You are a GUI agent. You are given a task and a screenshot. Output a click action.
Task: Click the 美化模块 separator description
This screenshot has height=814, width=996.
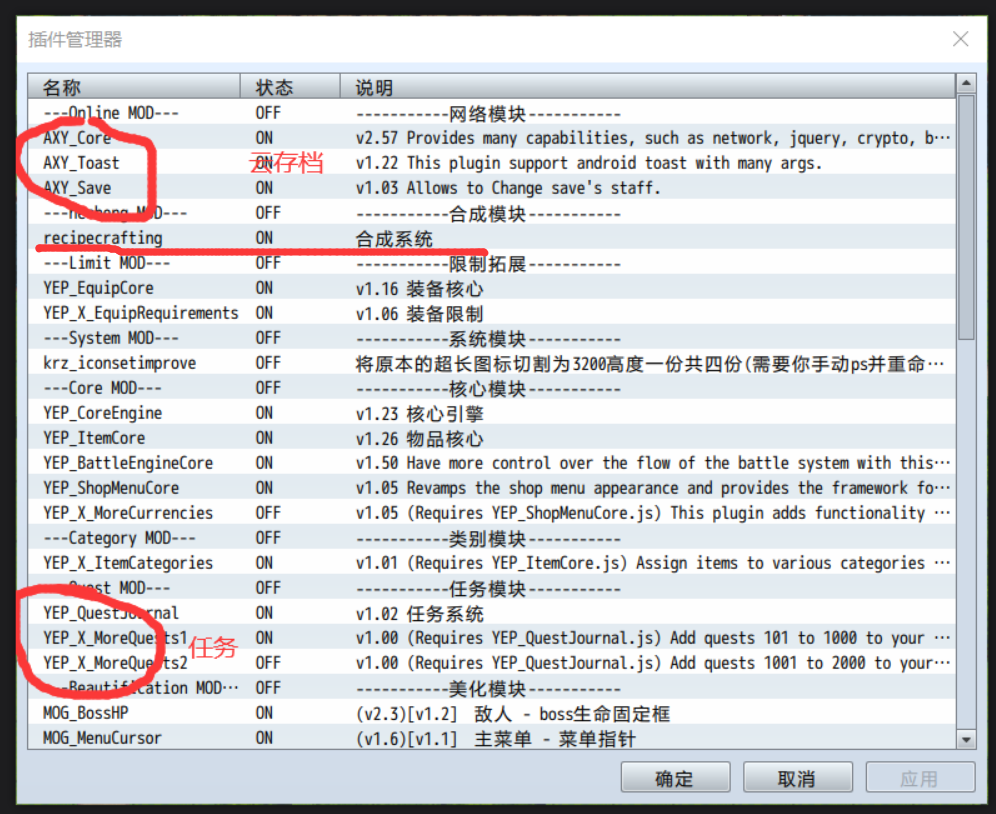(488, 689)
